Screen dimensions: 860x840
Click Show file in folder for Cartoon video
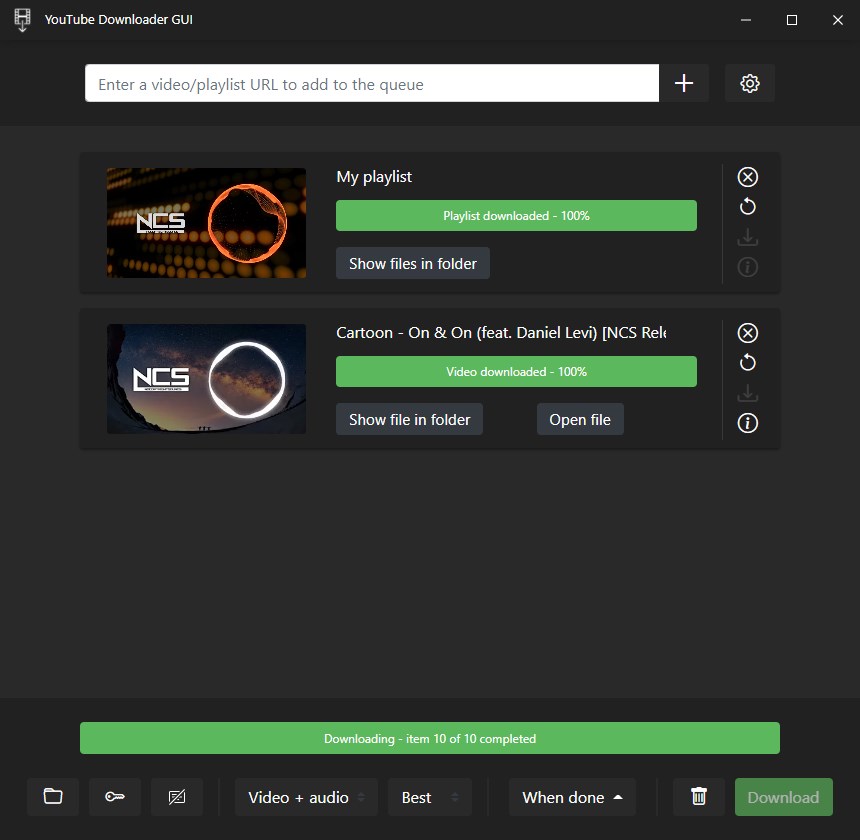(409, 419)
